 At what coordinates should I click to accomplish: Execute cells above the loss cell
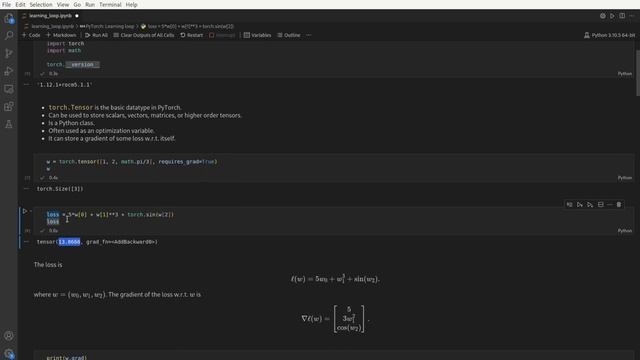(580, 204)
